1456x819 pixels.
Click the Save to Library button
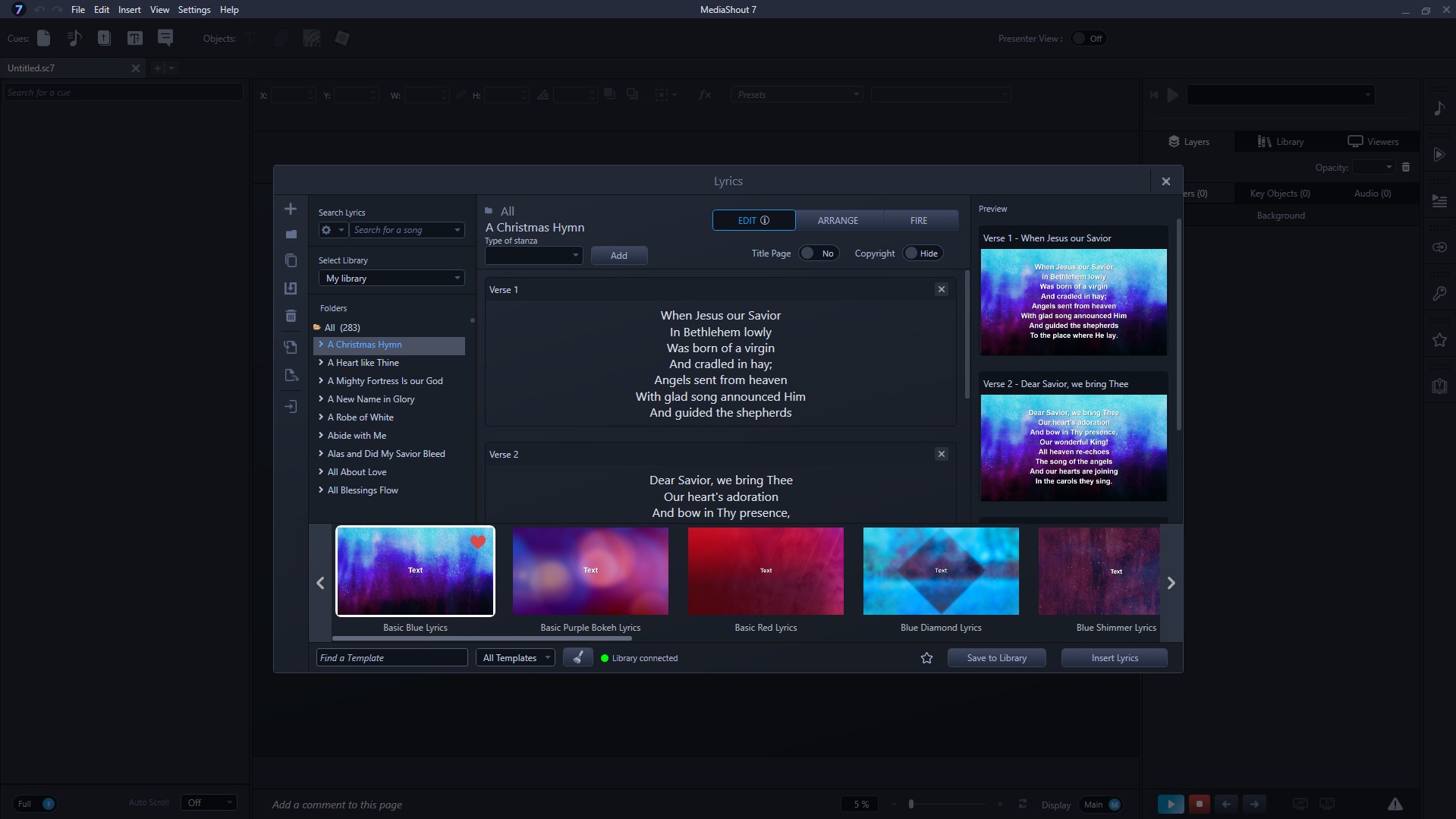[x=996, y=658]
